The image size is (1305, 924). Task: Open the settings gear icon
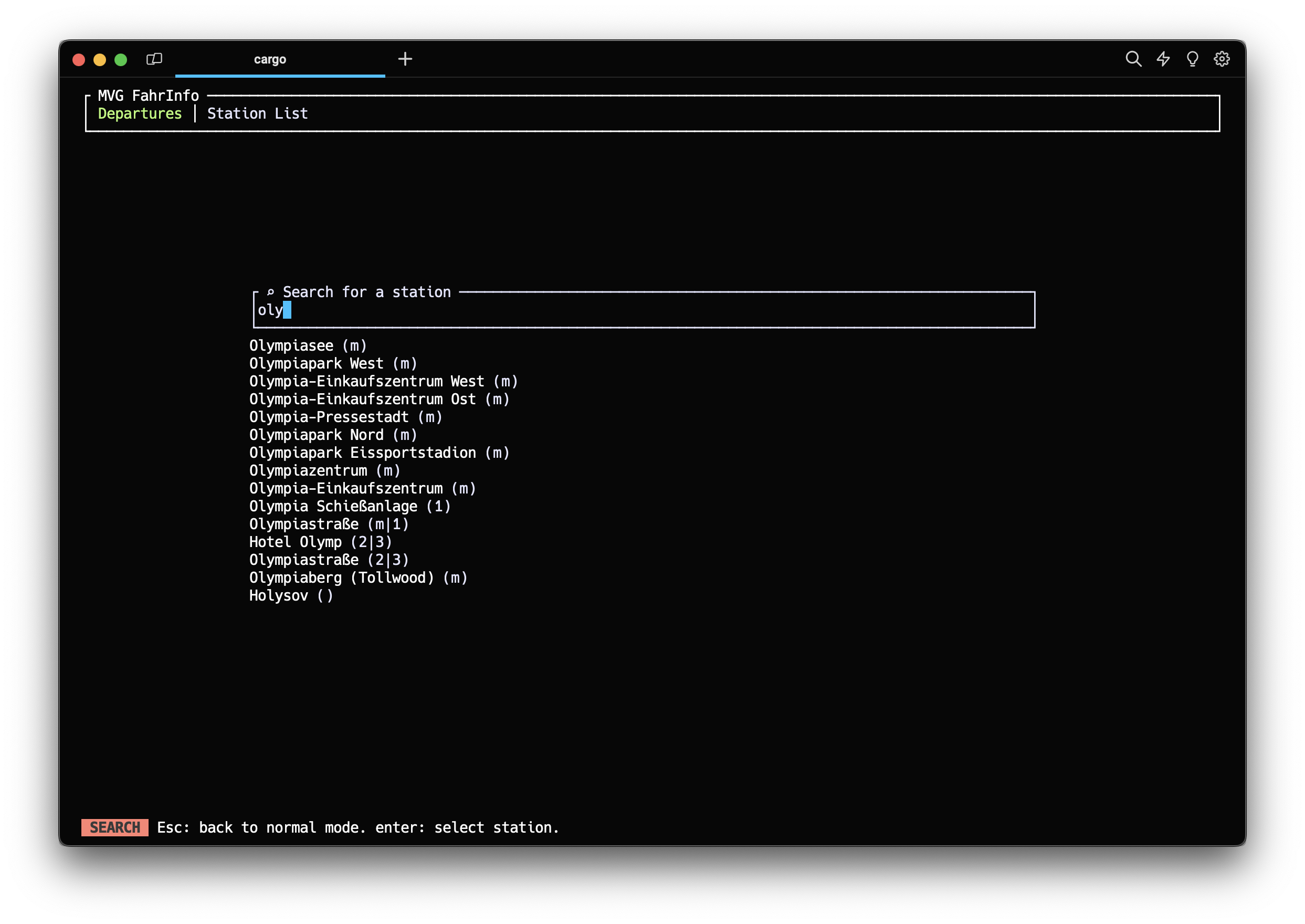click(x=1222, y=59)
